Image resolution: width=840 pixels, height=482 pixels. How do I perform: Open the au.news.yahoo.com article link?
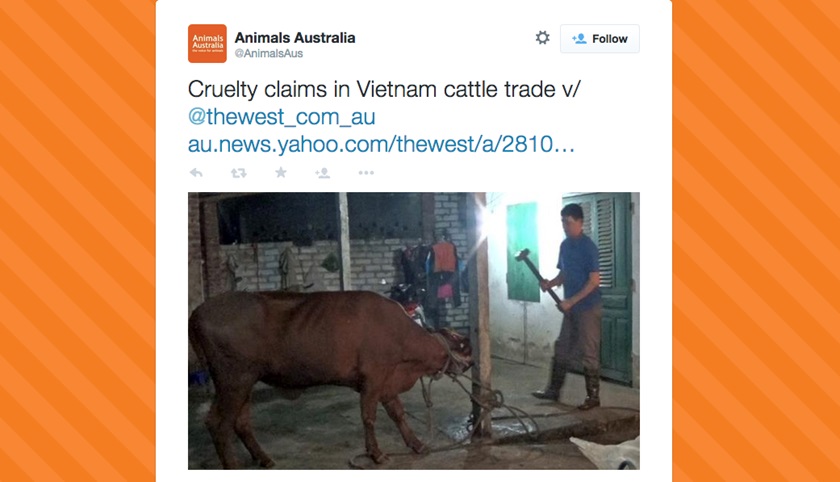pyautogui.click(x=381, y=144)
